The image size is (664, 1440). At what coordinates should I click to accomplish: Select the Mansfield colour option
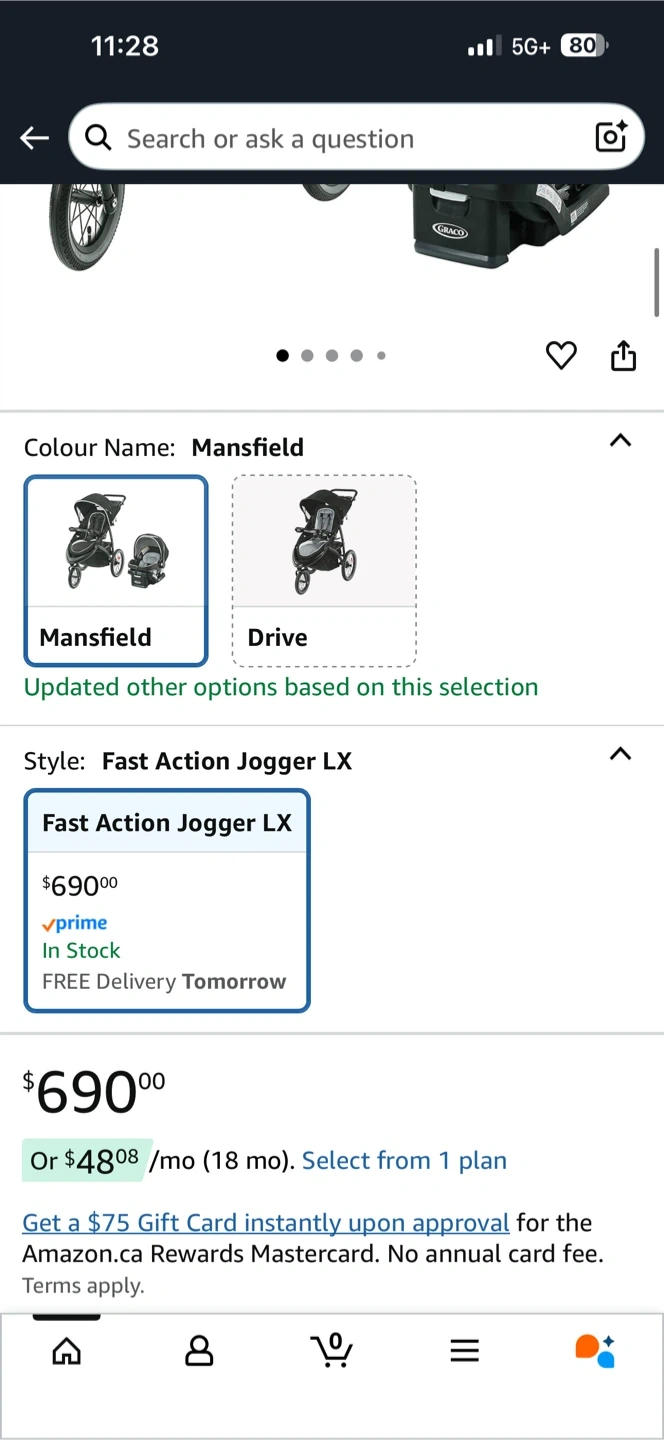[x=116, y=570]
